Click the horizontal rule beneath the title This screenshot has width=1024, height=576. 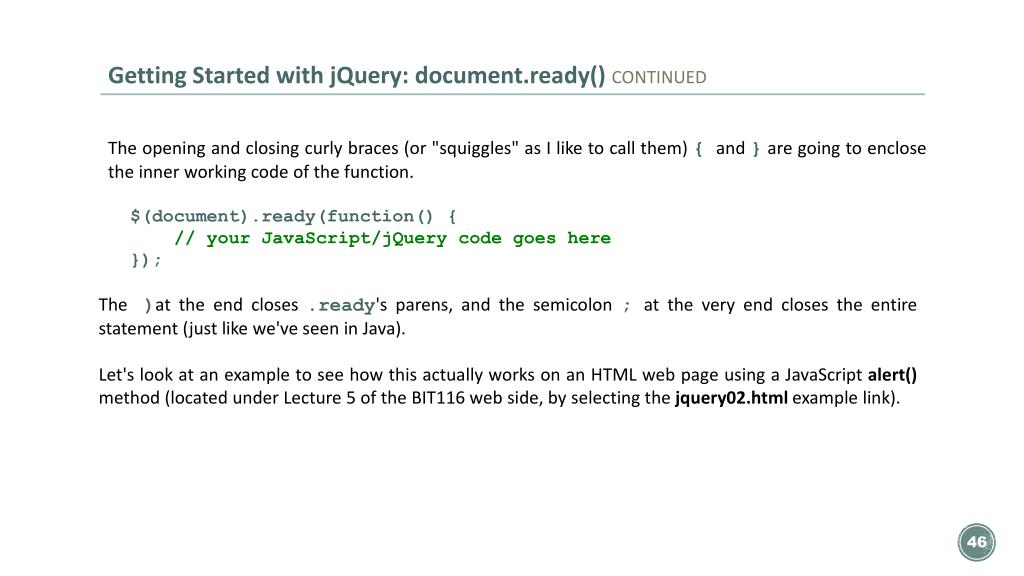click(x=512, y=95)
